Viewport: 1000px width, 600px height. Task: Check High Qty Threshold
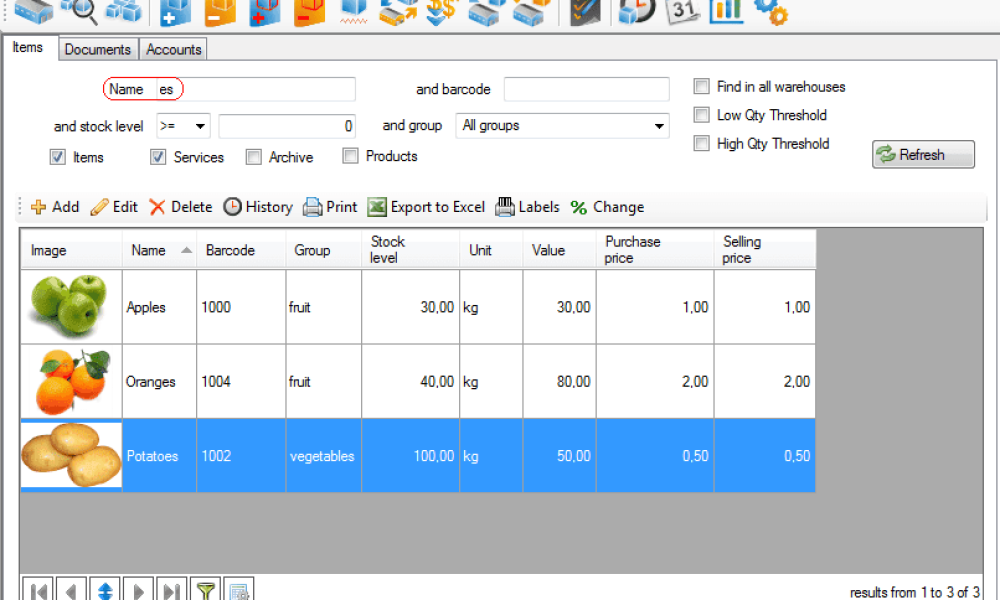[702, 143]
